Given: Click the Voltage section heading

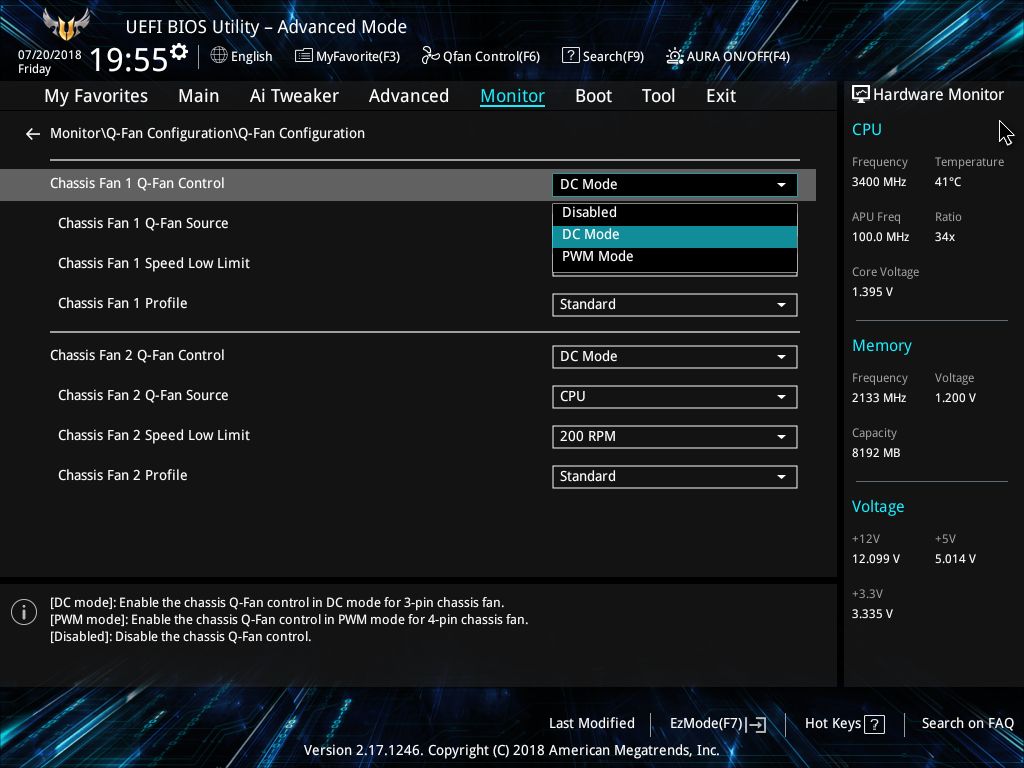Looking at the screenshot, I should pyautogui.click(x=878, y=506).
